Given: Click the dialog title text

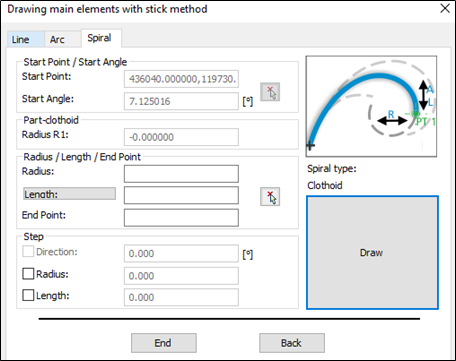Looking at the screenshot, I should coord(107,9).
